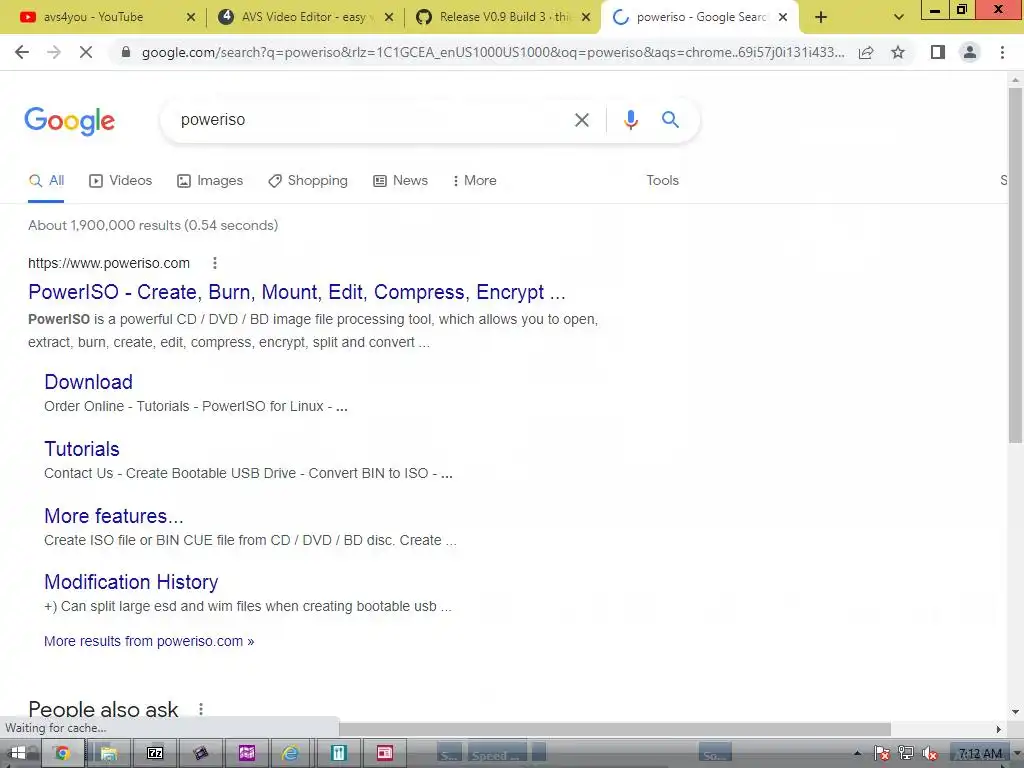
Task: Open Action Center flag tray icon
Action: click(882, 754)
